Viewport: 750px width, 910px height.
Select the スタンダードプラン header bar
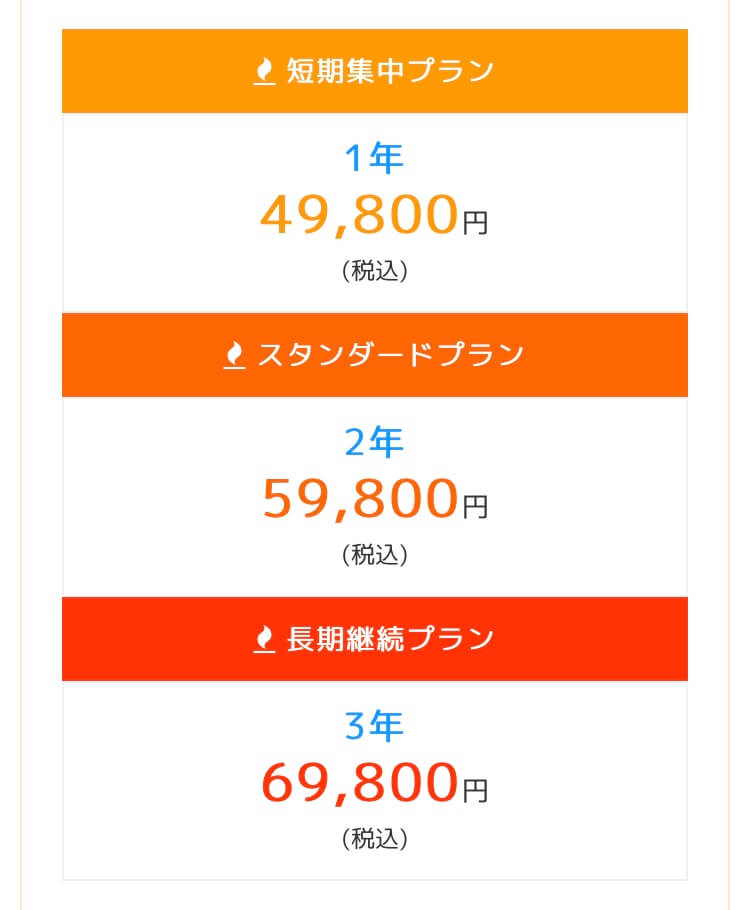(375, 355)
